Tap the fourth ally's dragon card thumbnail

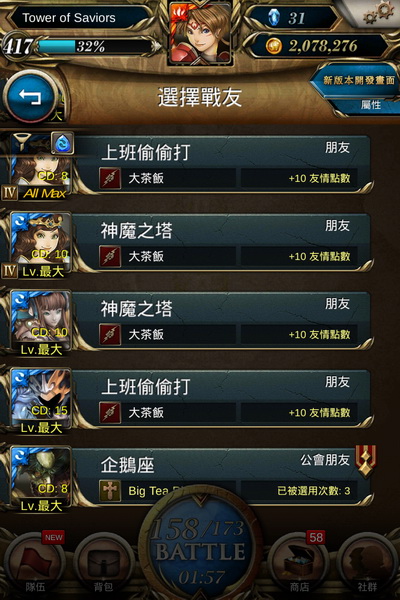point(41,398)
